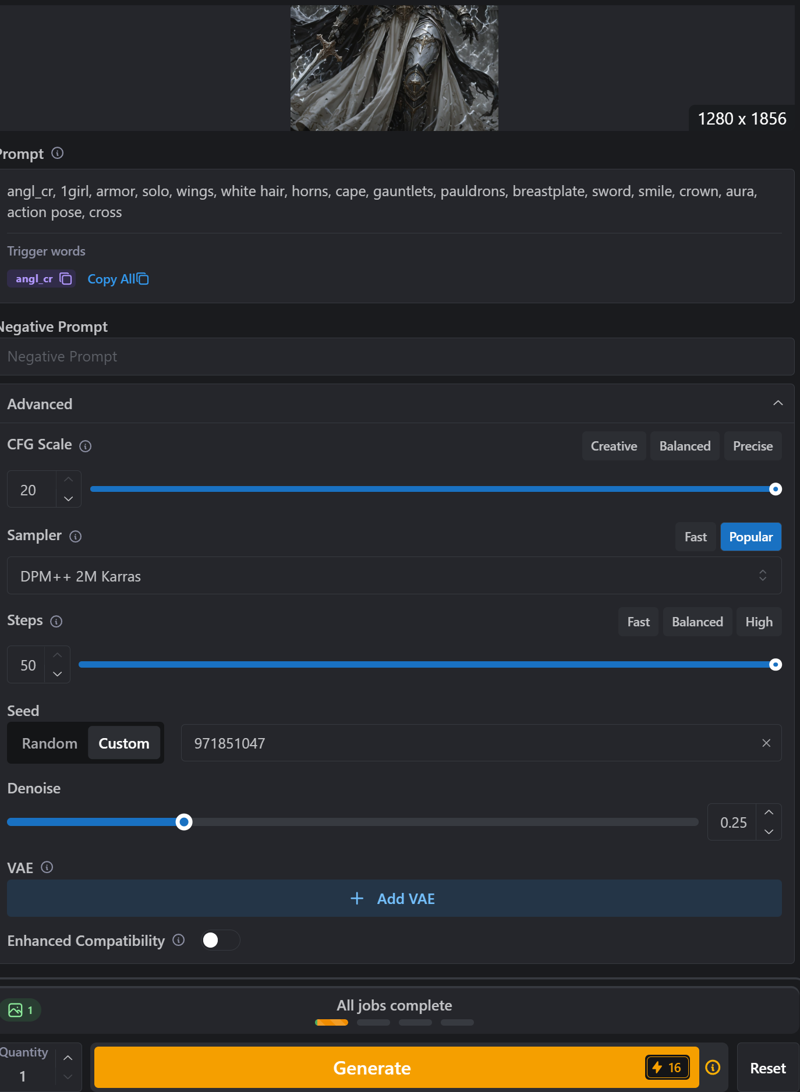Click the Prompt info icon
The height and width of the screenshot is (1092, 800).
pyautogui.click(x=57, y=153)
